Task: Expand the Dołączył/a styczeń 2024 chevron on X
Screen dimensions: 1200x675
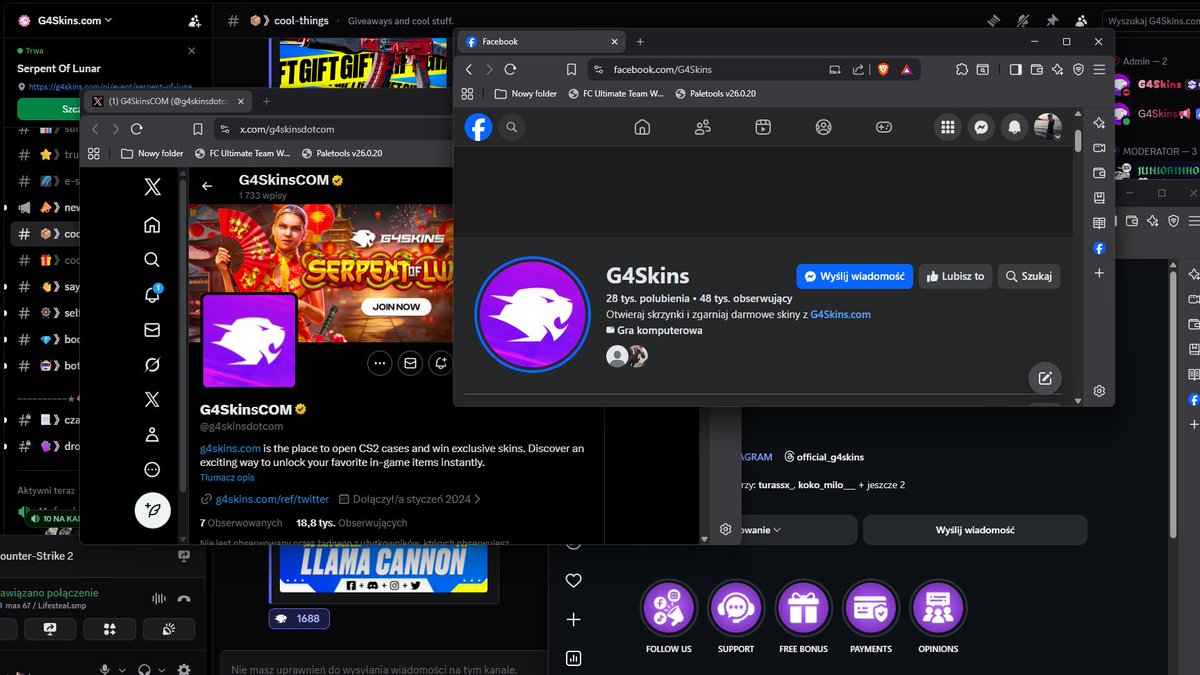Action: 478,499
